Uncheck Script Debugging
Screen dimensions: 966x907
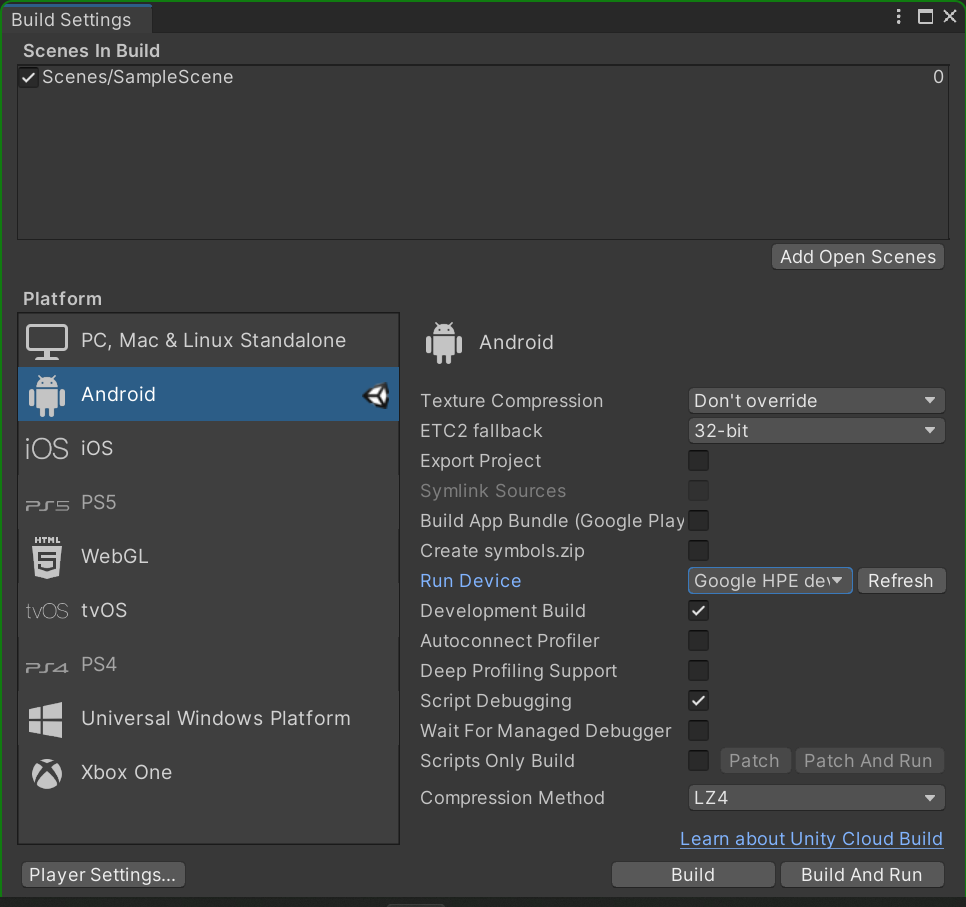(x=698, y=700)
